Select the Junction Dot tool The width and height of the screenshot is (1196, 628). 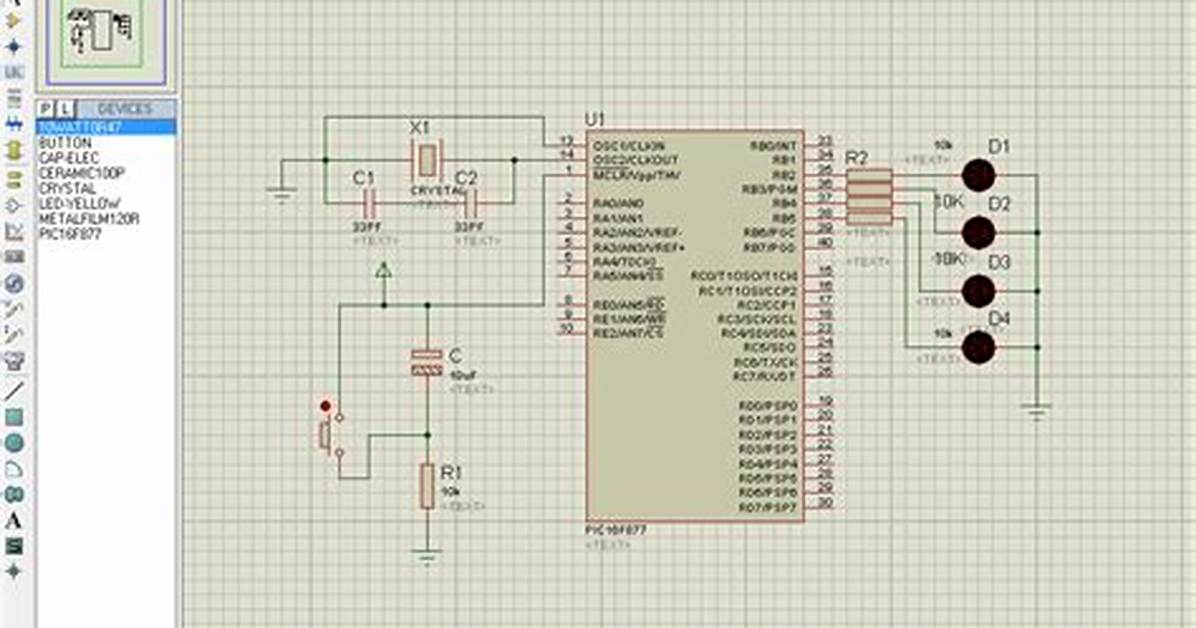14,47
